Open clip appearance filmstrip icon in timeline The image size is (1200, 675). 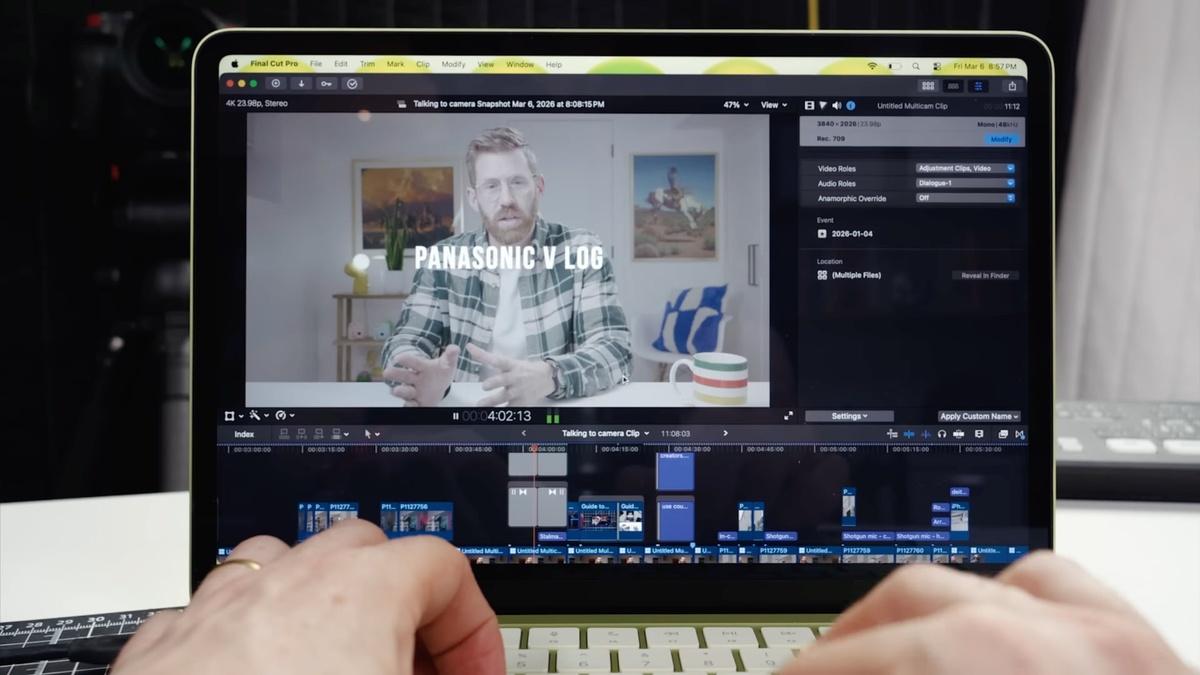coord(979,434)
